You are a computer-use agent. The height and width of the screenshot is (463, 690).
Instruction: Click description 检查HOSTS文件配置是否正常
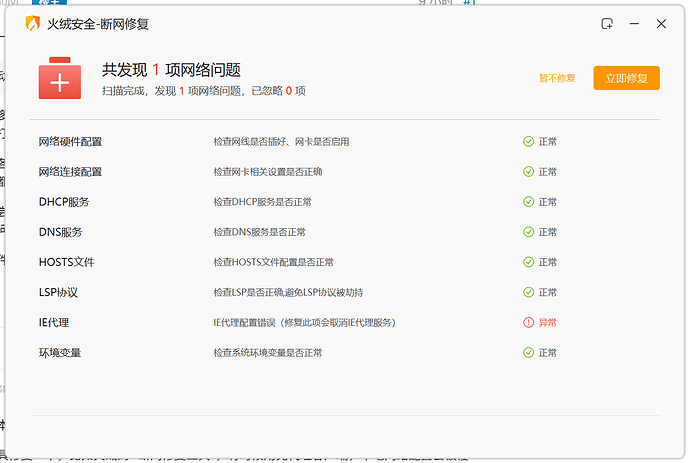274,262
